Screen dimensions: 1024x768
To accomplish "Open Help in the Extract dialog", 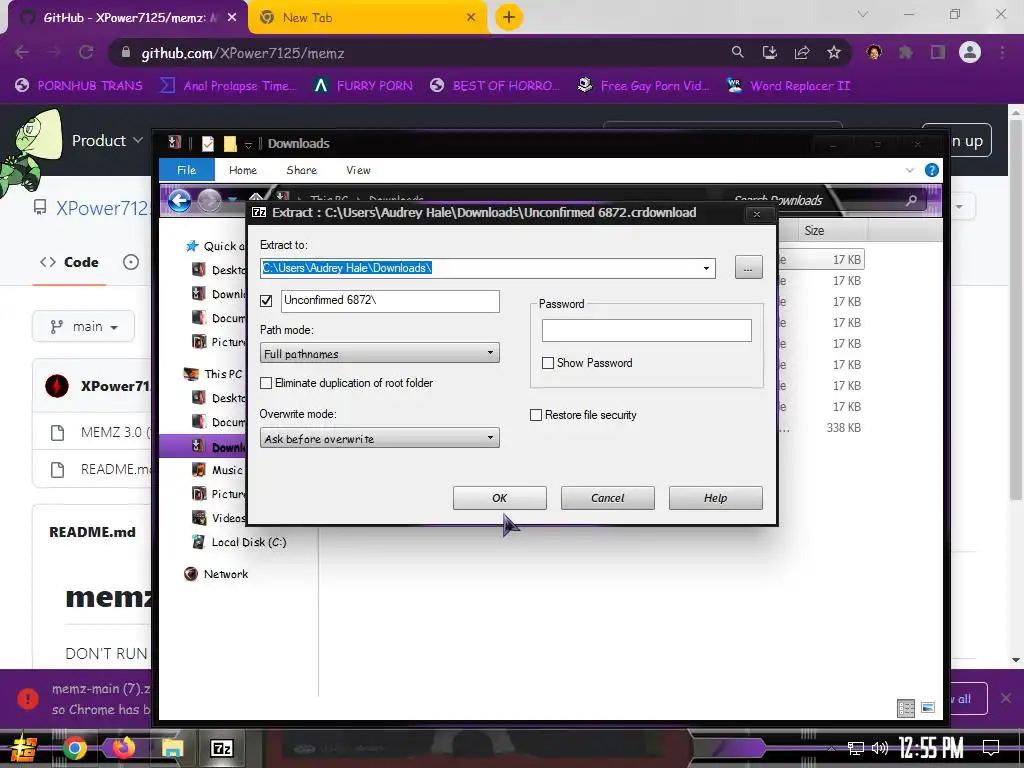I will pos(715,498).
